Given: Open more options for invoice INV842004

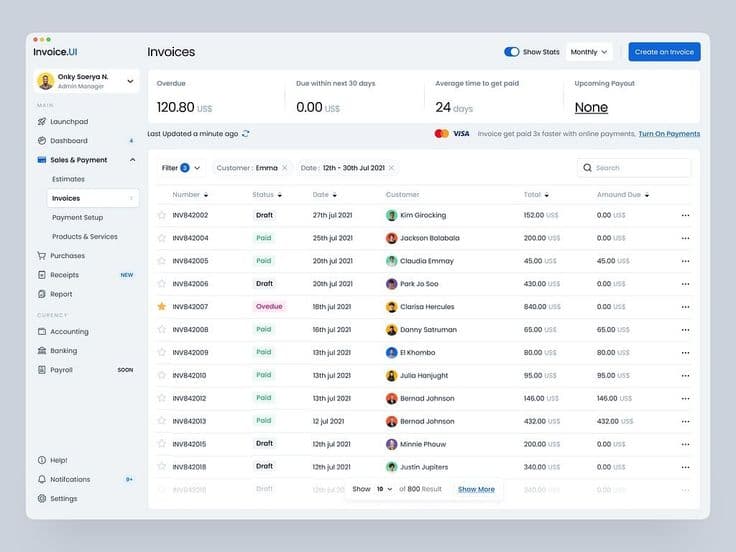Looking at the screenshot, I should 685,238.
